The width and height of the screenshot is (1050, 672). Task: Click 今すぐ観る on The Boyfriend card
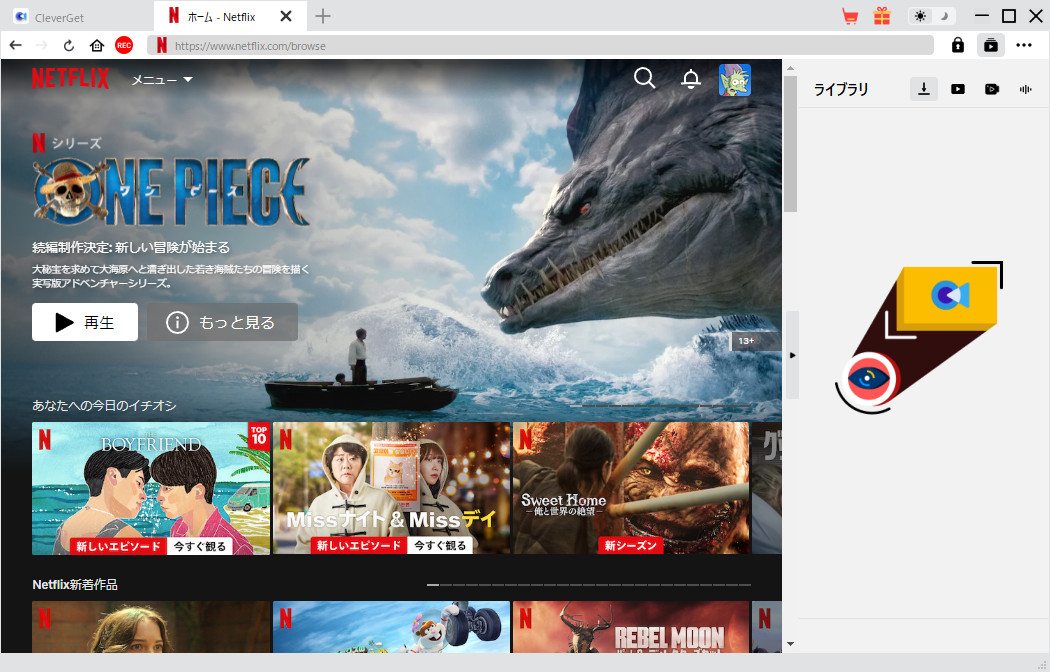(200, 546)
